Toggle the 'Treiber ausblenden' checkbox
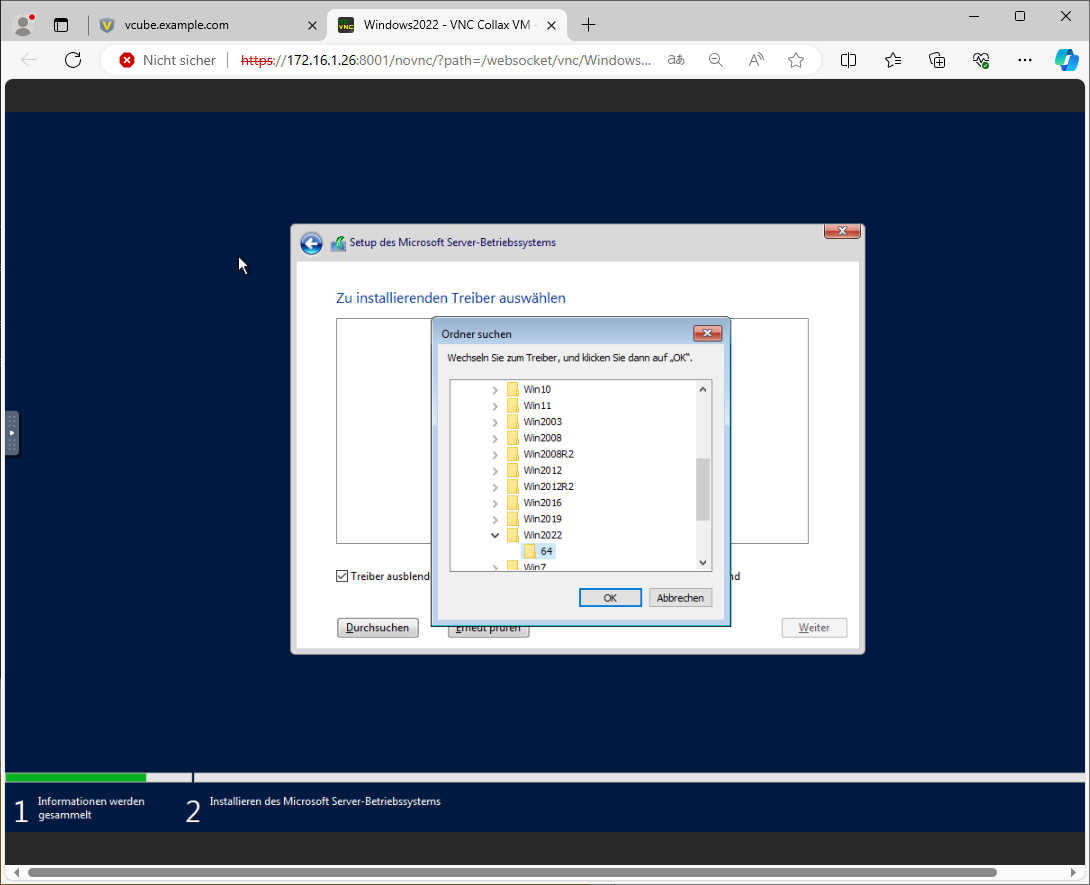This screenshot has width=1090, height=885. coord(342,576)
